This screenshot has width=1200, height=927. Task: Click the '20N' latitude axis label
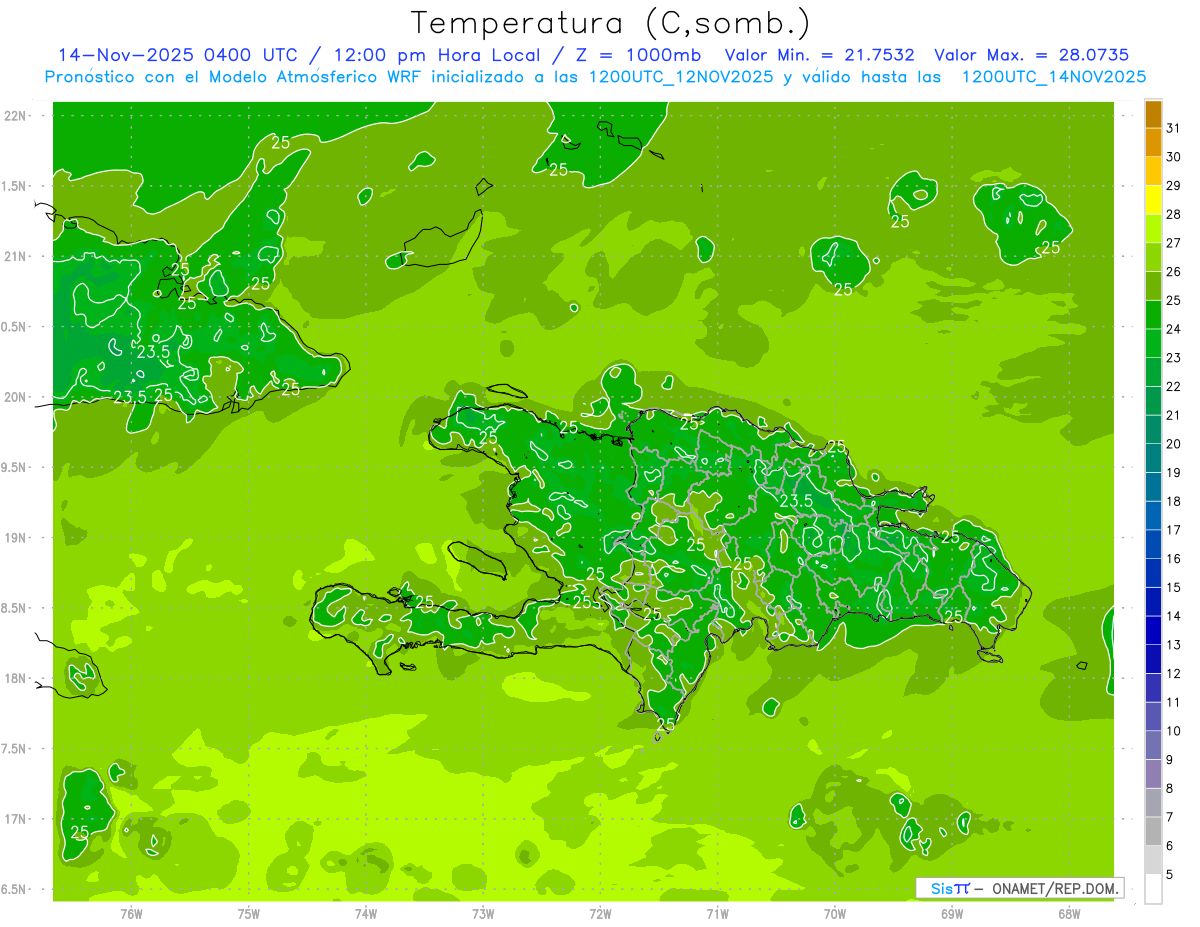point(17,397)
